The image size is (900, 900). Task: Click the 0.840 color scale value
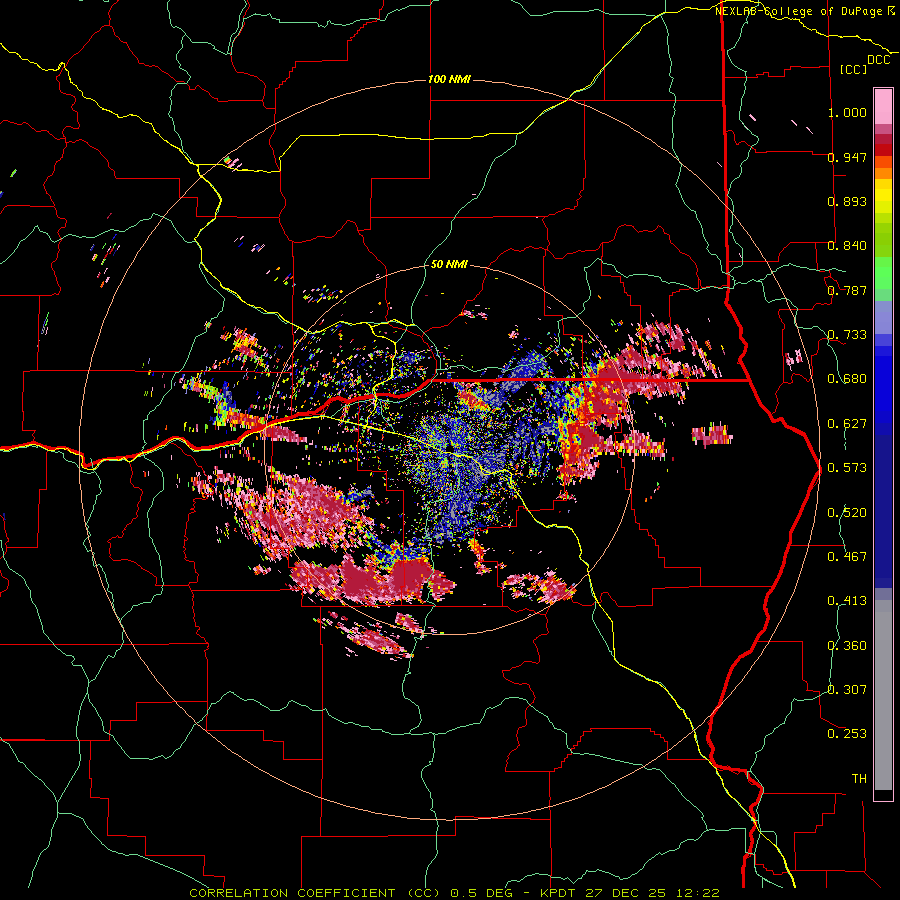pyautogui.click(x=847, y=246)
